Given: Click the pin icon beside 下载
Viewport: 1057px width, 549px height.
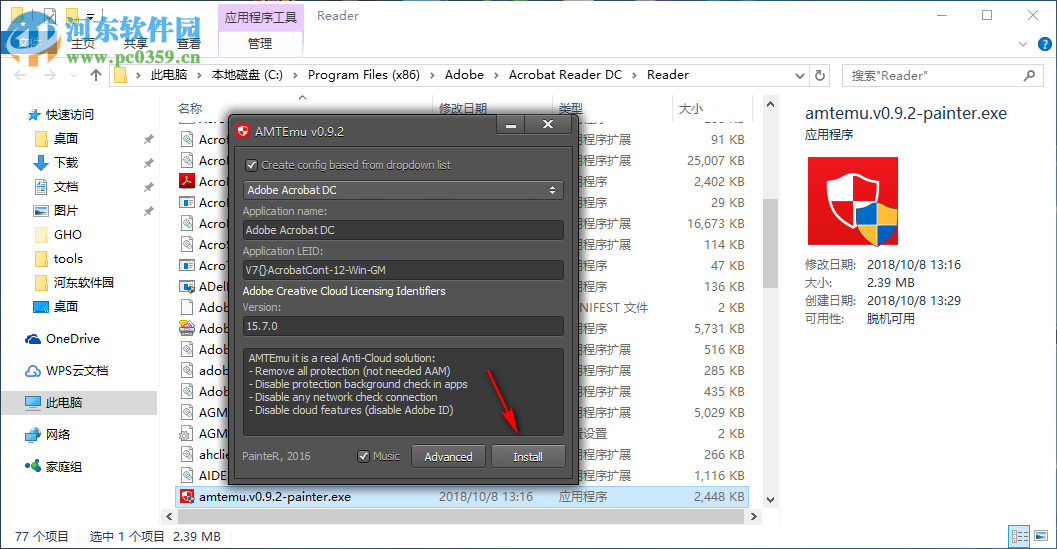Looking at the screenshot, I should point(148,163).
